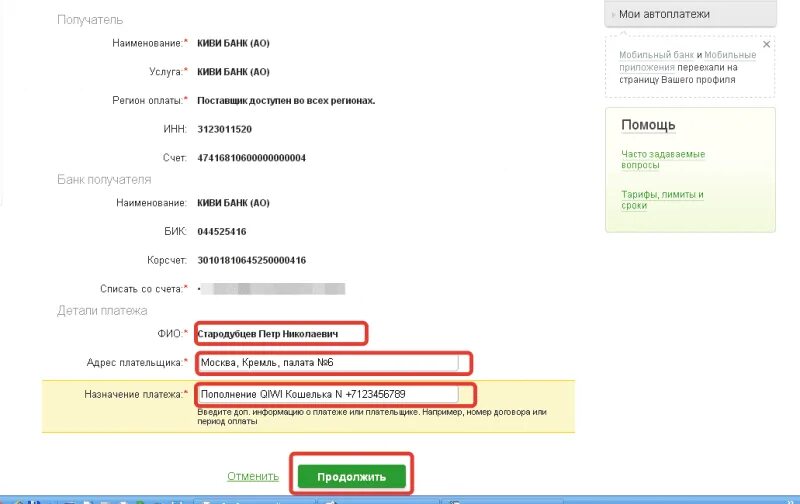Click the Детали платежа section heading
This screenshot has height=504, width=800.
pyautogui.click(x=102, y=311)
